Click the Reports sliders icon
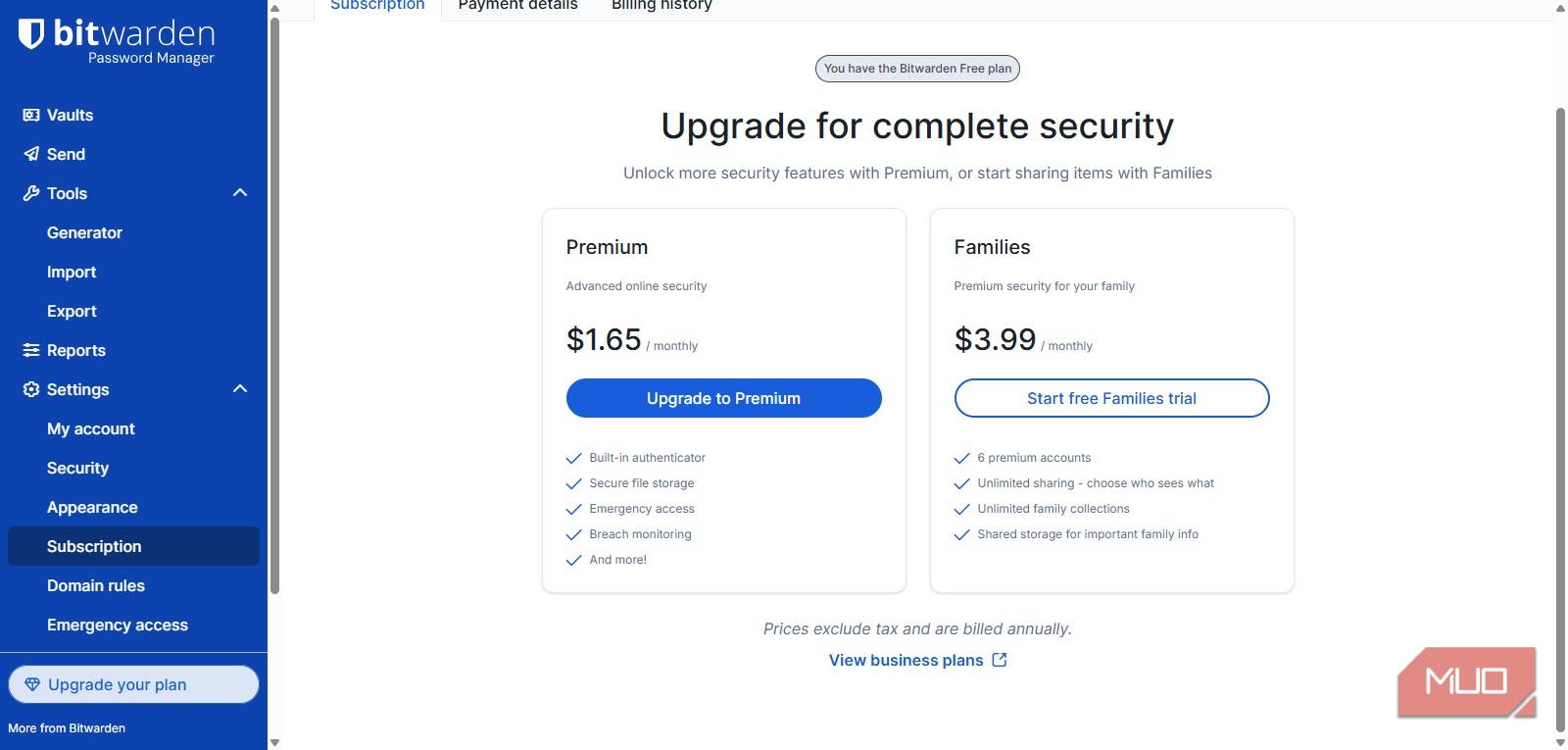The height and width of the screenshot is (750, 1568). click(31, 350)
